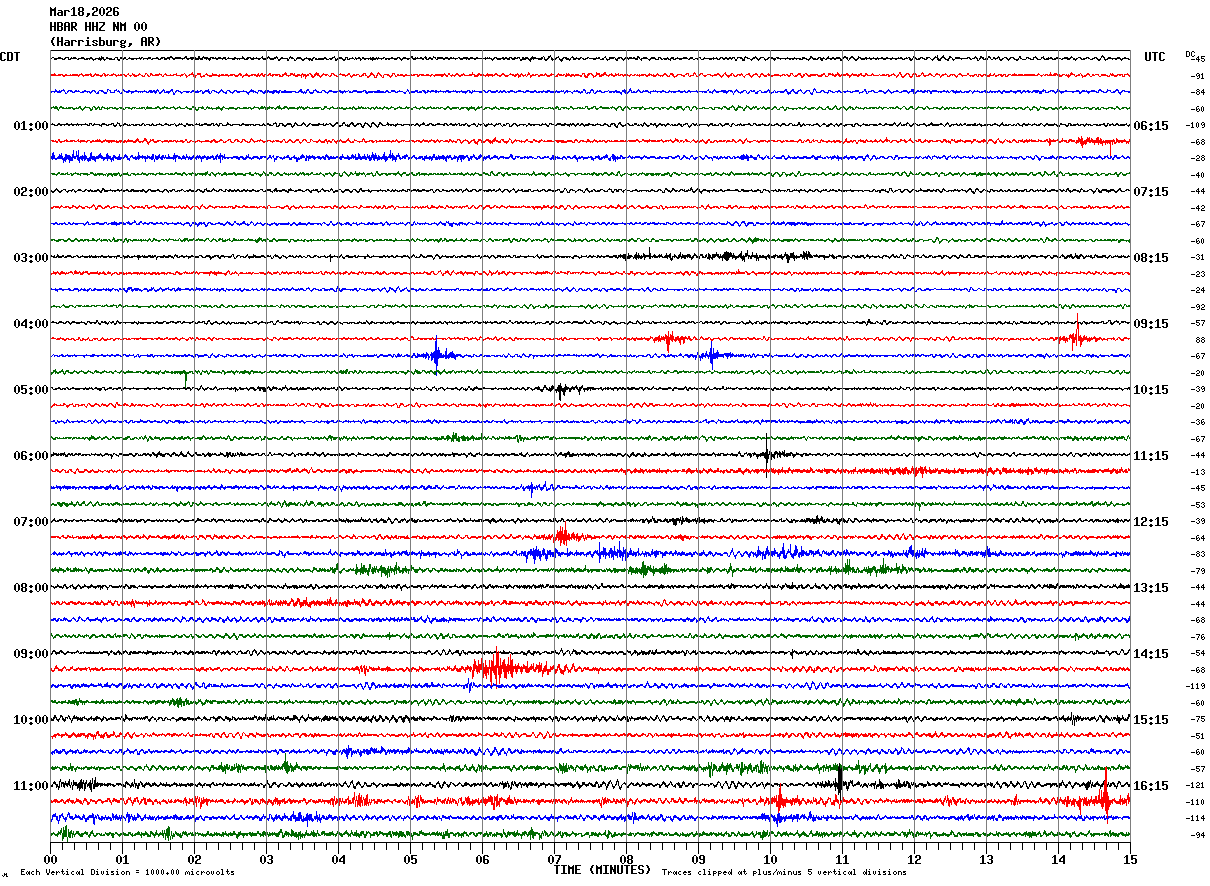This screenshot has width=1210, height=886.
Task: Click the DC offset value -83
Action: [x=1197, y=555]
